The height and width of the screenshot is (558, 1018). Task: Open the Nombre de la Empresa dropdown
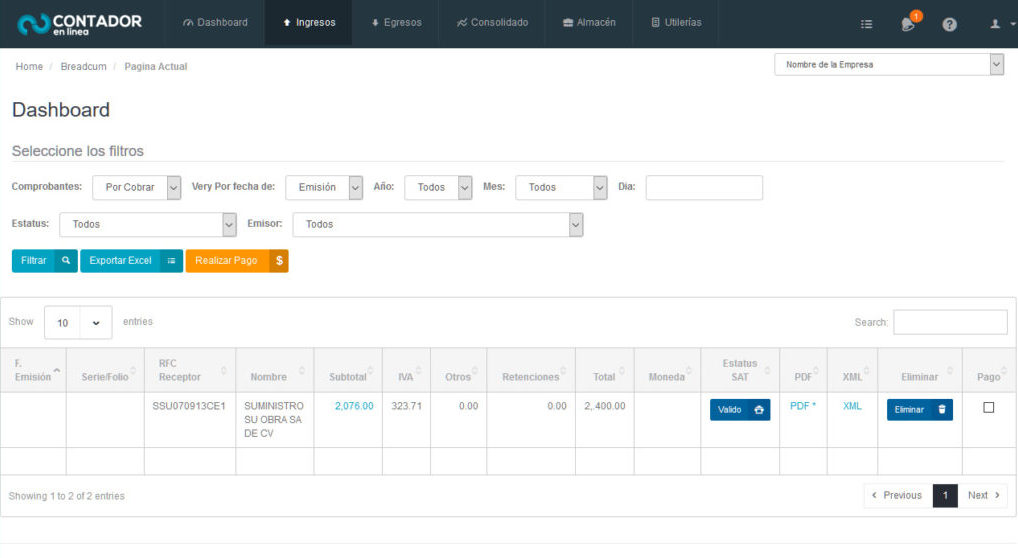pyautogui.click(x=889, y=64)
